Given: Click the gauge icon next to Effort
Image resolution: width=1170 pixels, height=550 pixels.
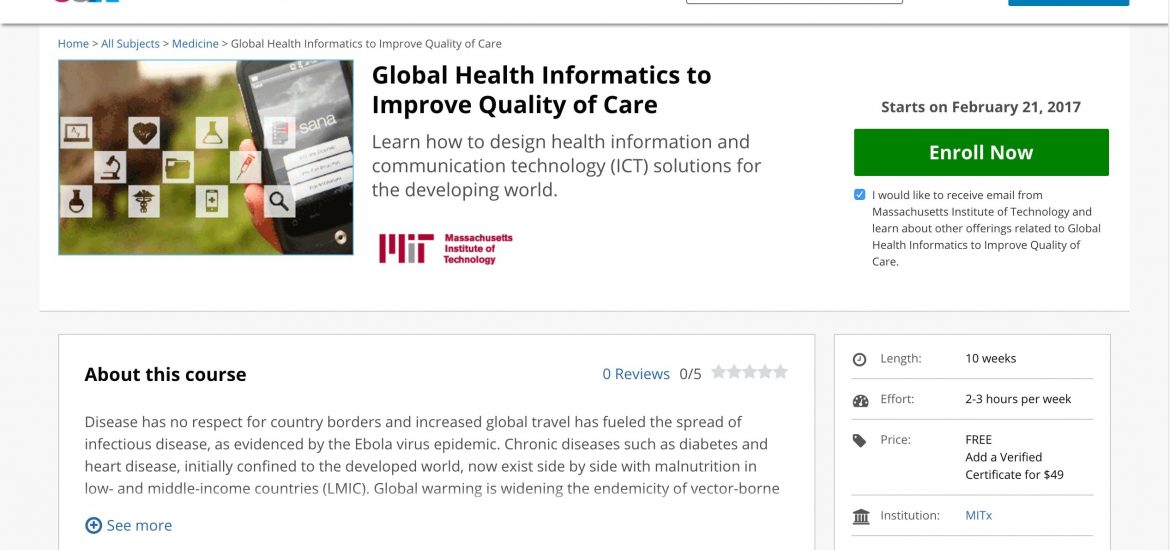Looking at the screenshot, I should [860, 400].
